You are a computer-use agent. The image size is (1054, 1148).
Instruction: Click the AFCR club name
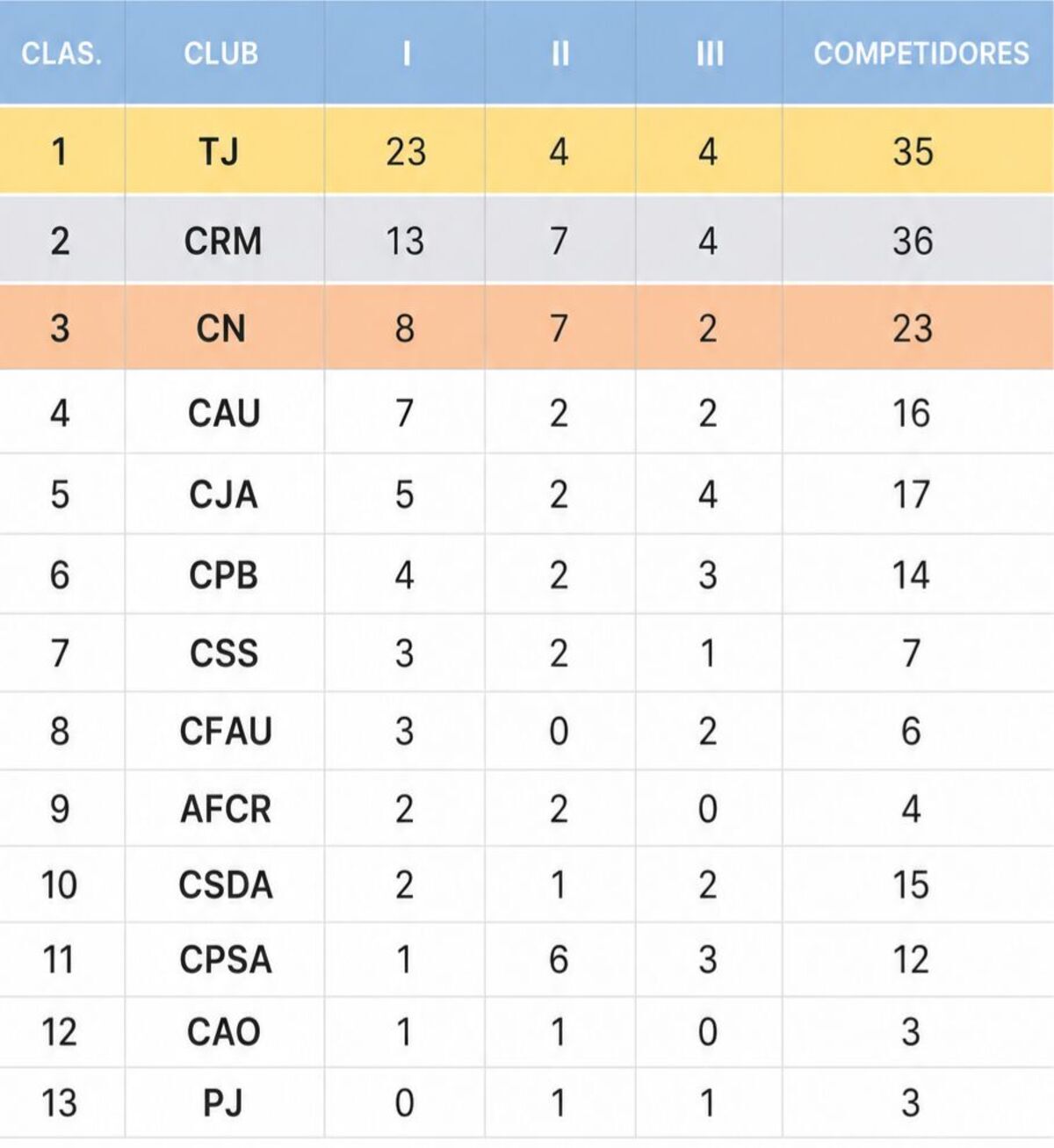tap(226, 809)
